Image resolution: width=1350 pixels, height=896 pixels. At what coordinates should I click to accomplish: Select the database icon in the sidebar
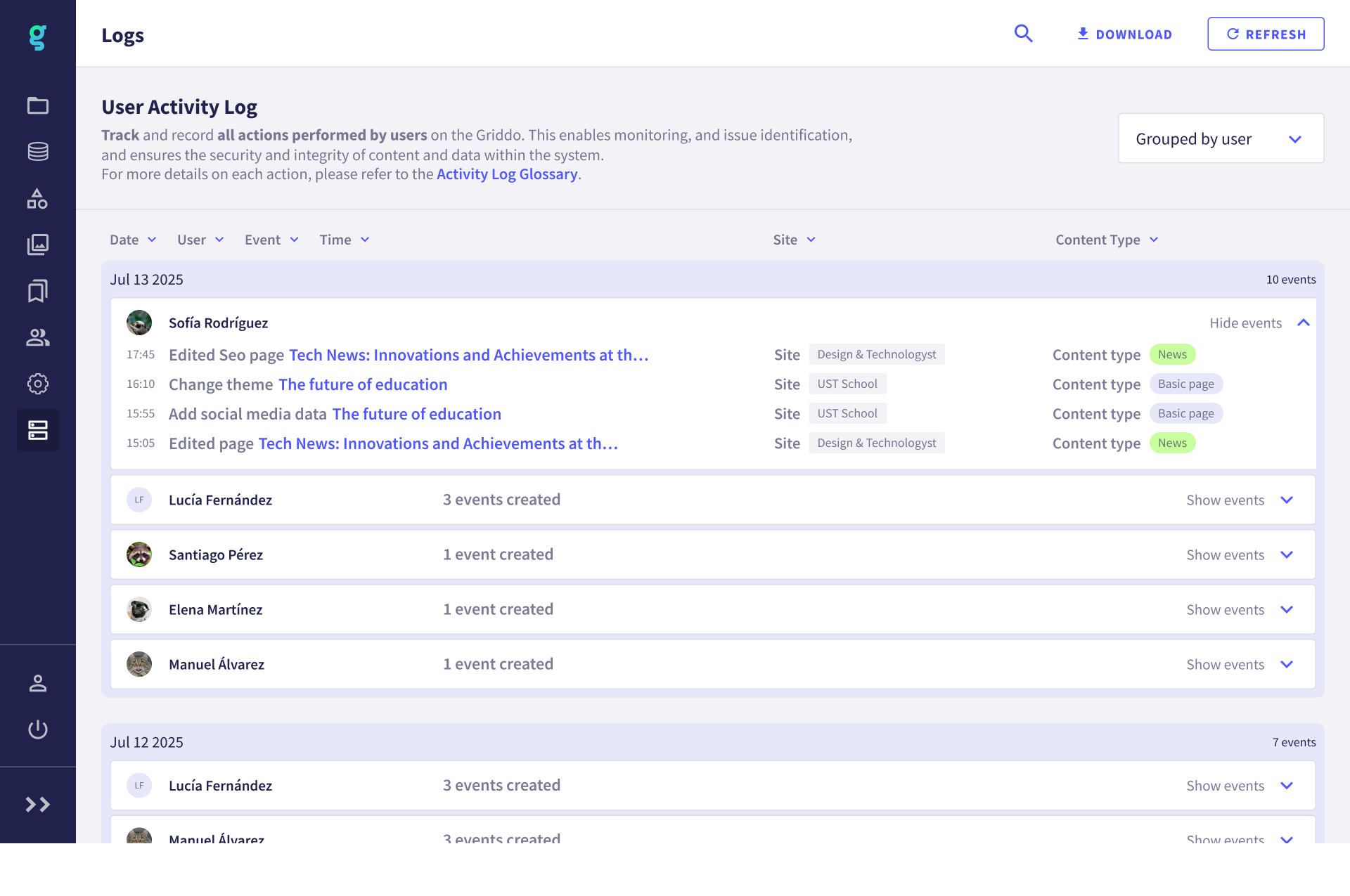pos(38,151)
